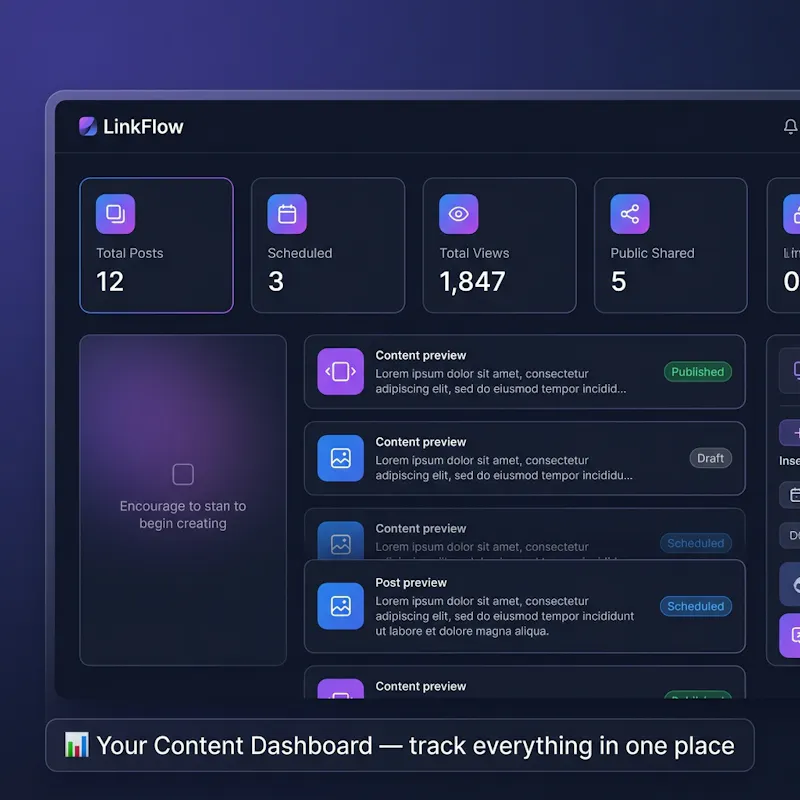Image resolution: width=800 pixels, height=800 pixels.
Task: Click the image icon in Post preview card
Action: (340, 606)
